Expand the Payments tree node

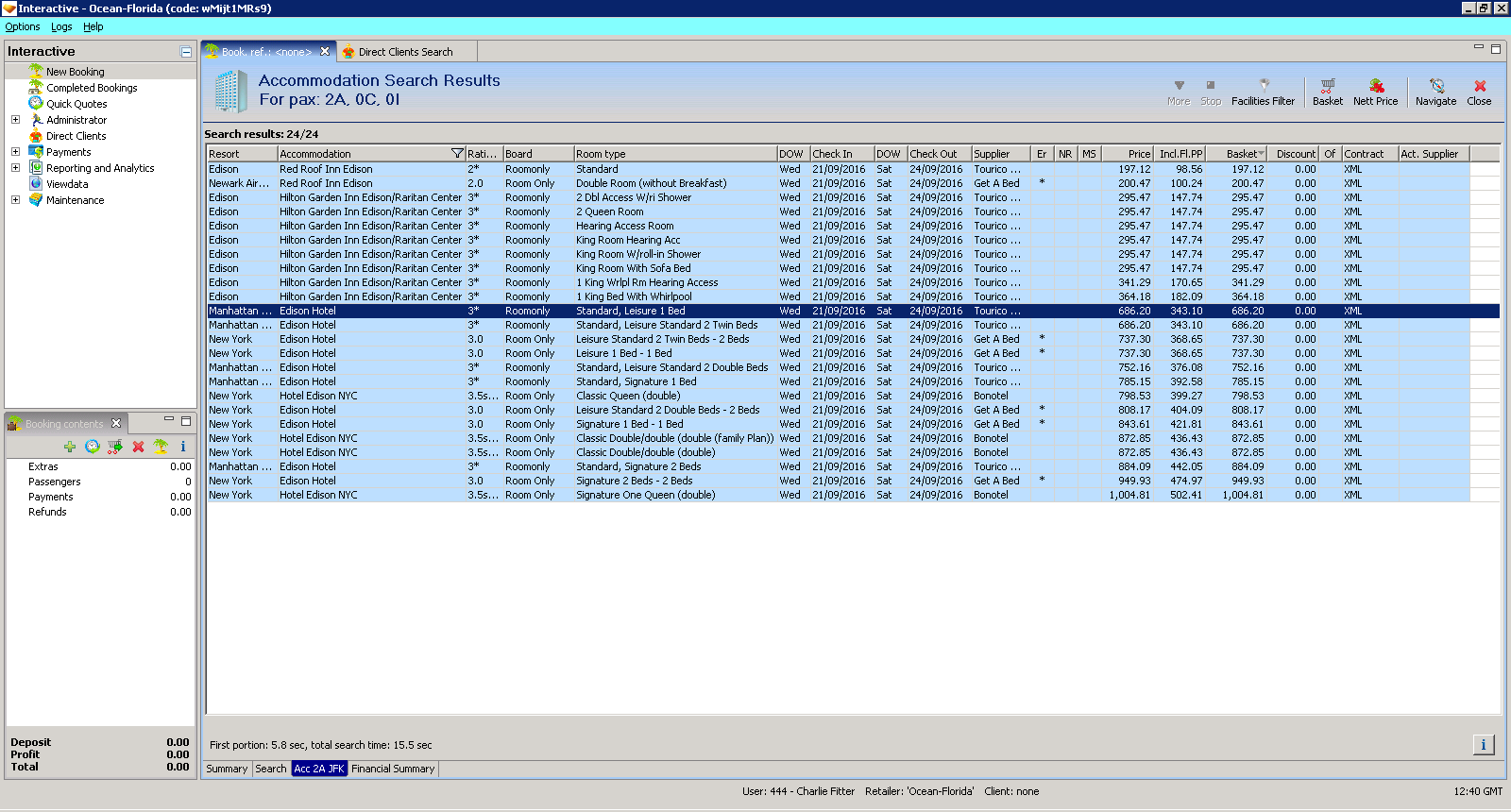tap(15, 152)
